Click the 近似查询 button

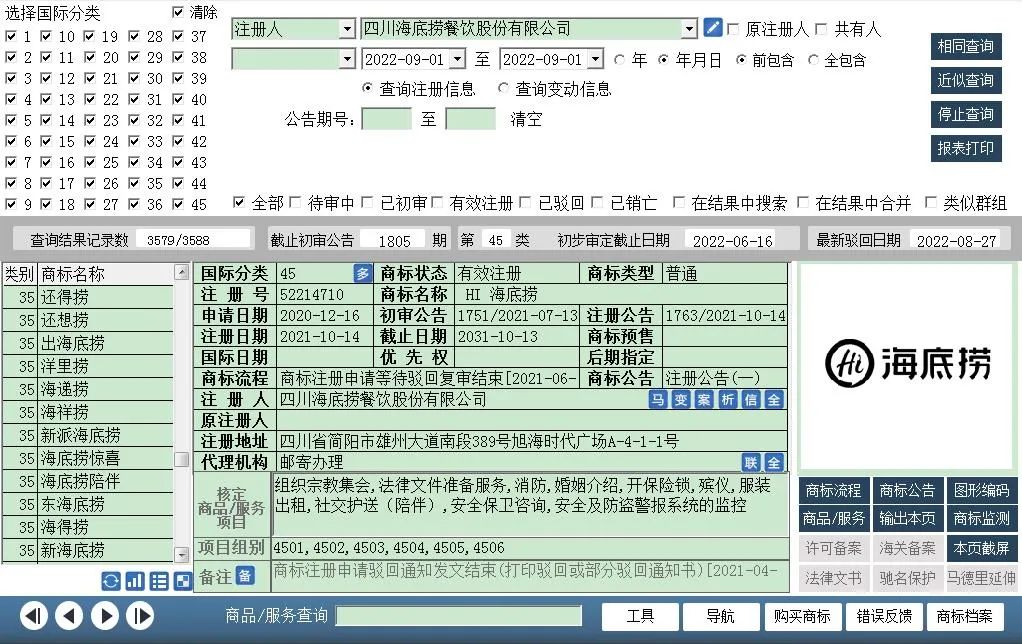pos(965,80)
